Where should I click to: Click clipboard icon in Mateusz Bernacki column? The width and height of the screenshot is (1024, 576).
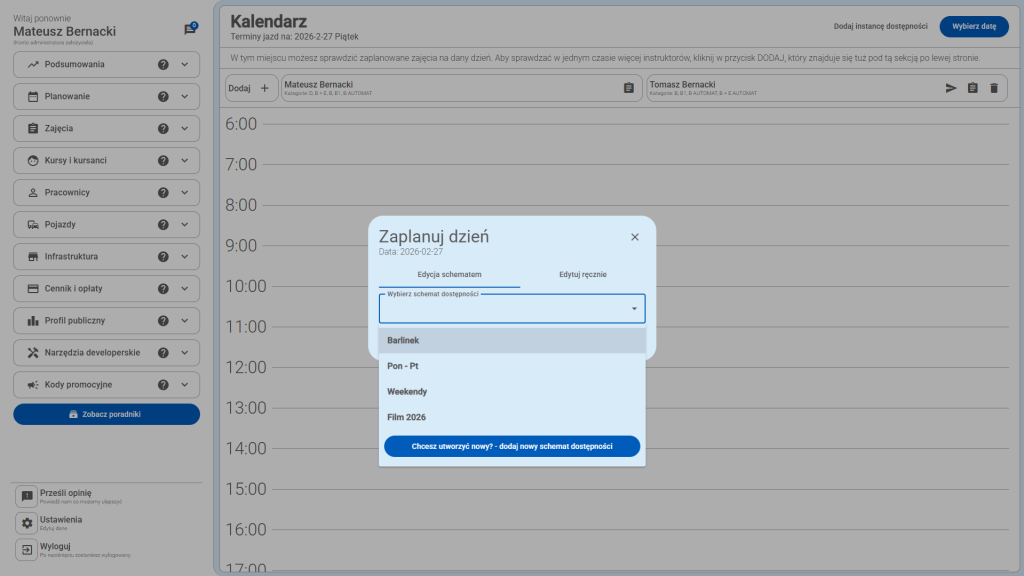[x=629, y=88]
